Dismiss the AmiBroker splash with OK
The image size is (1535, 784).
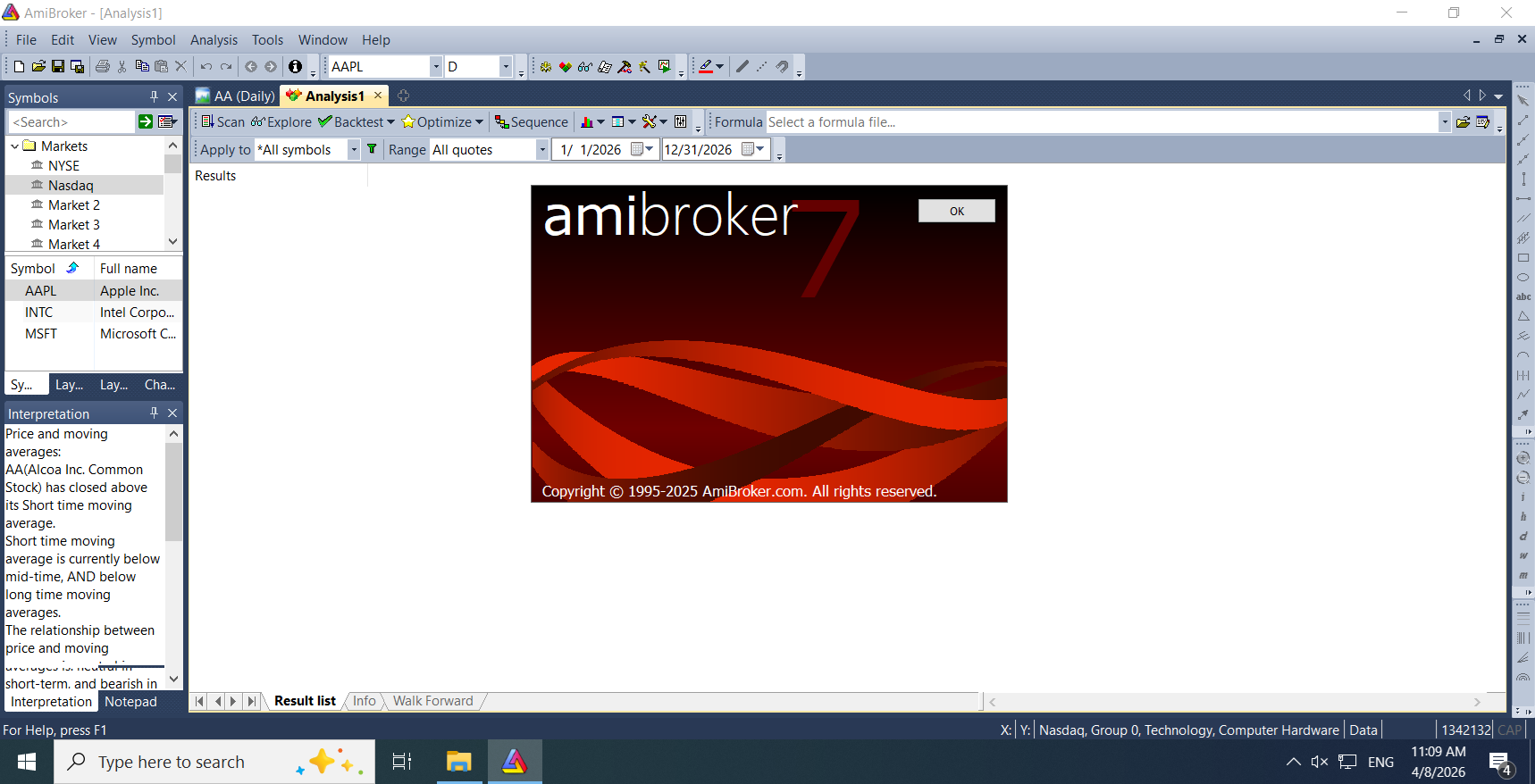[x=956, y=211]
